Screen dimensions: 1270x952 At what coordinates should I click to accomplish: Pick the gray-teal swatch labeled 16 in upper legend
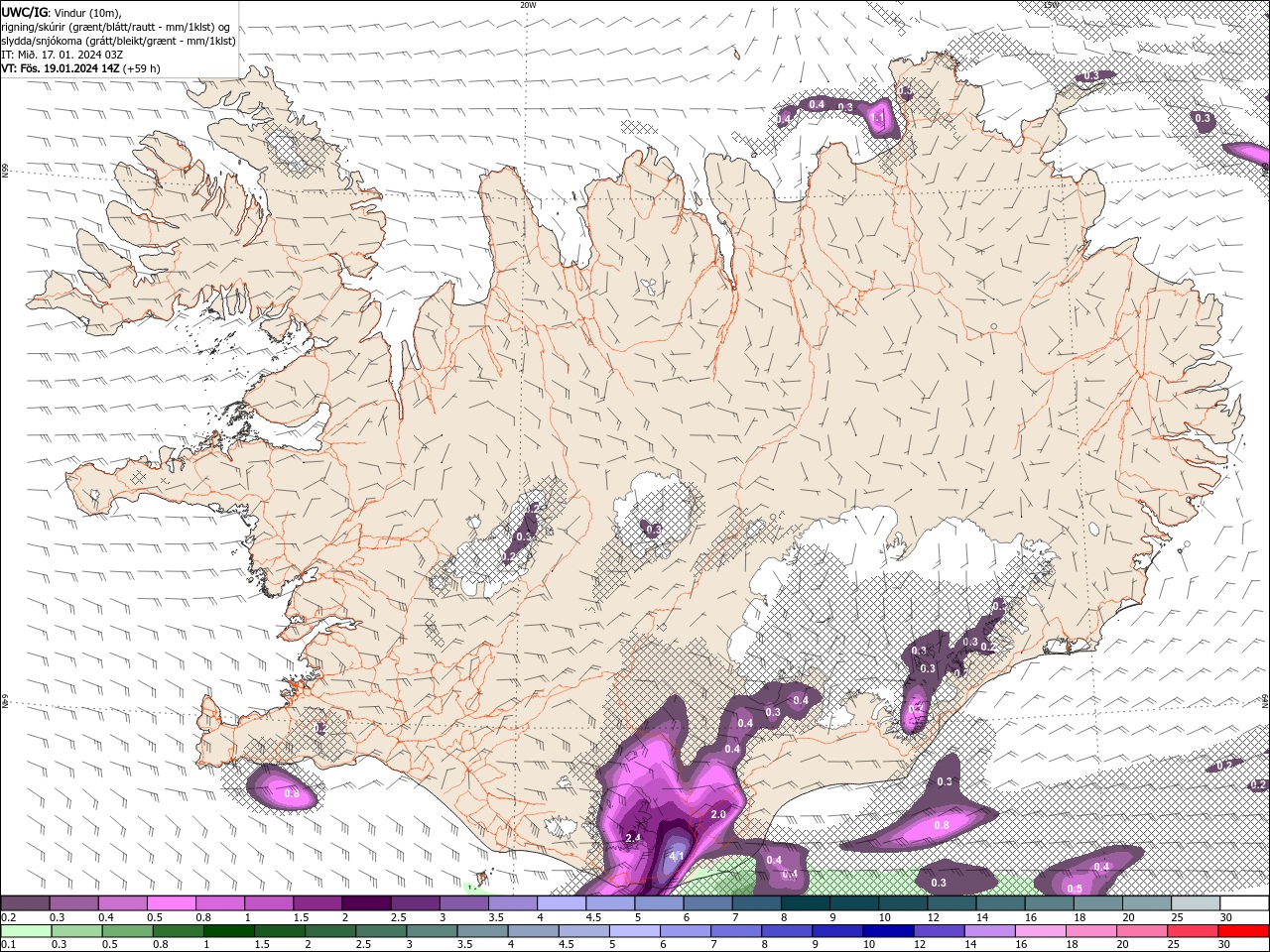[x=1050, y=903]
